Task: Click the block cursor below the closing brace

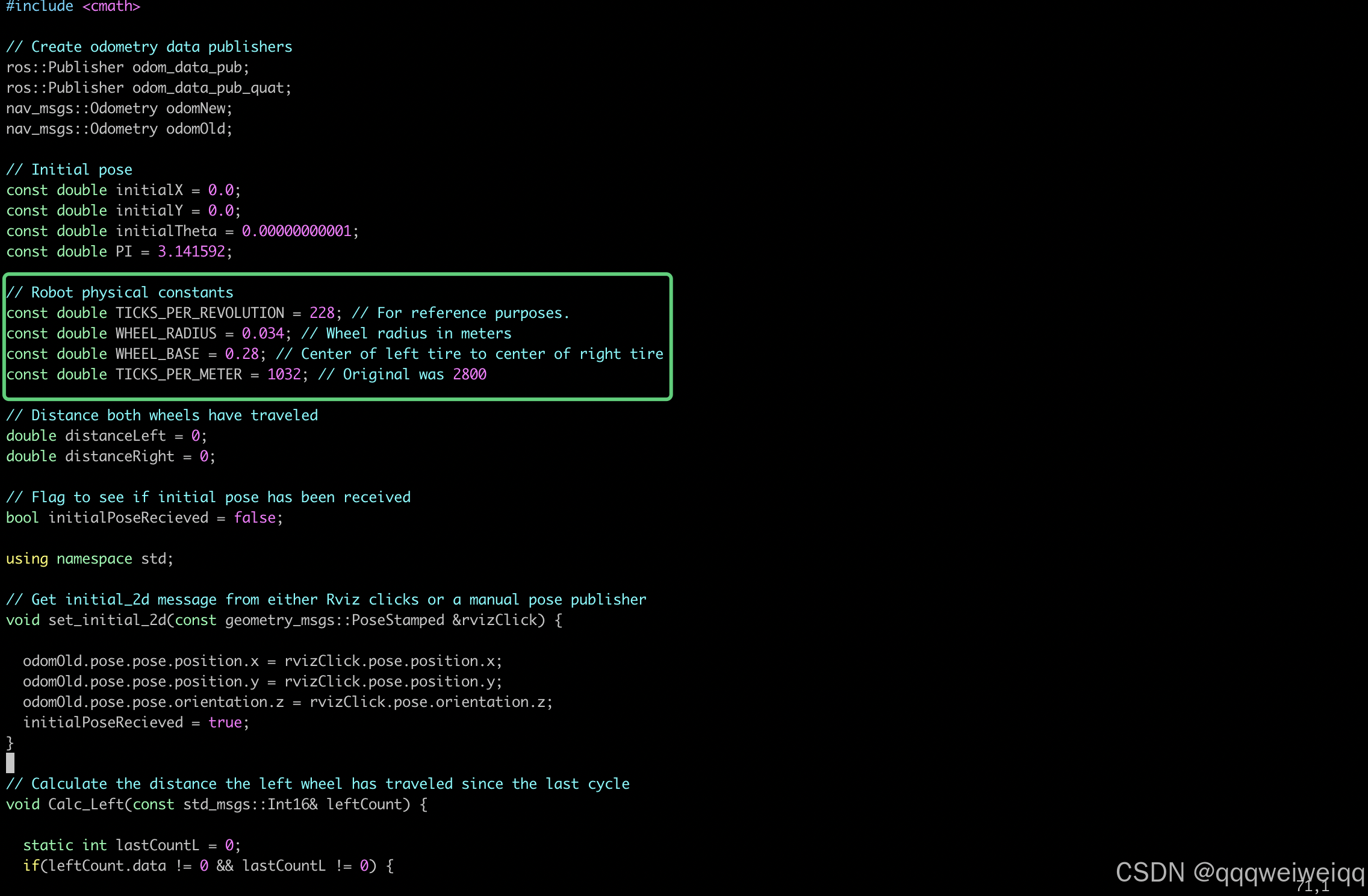Action: point(10,764)
